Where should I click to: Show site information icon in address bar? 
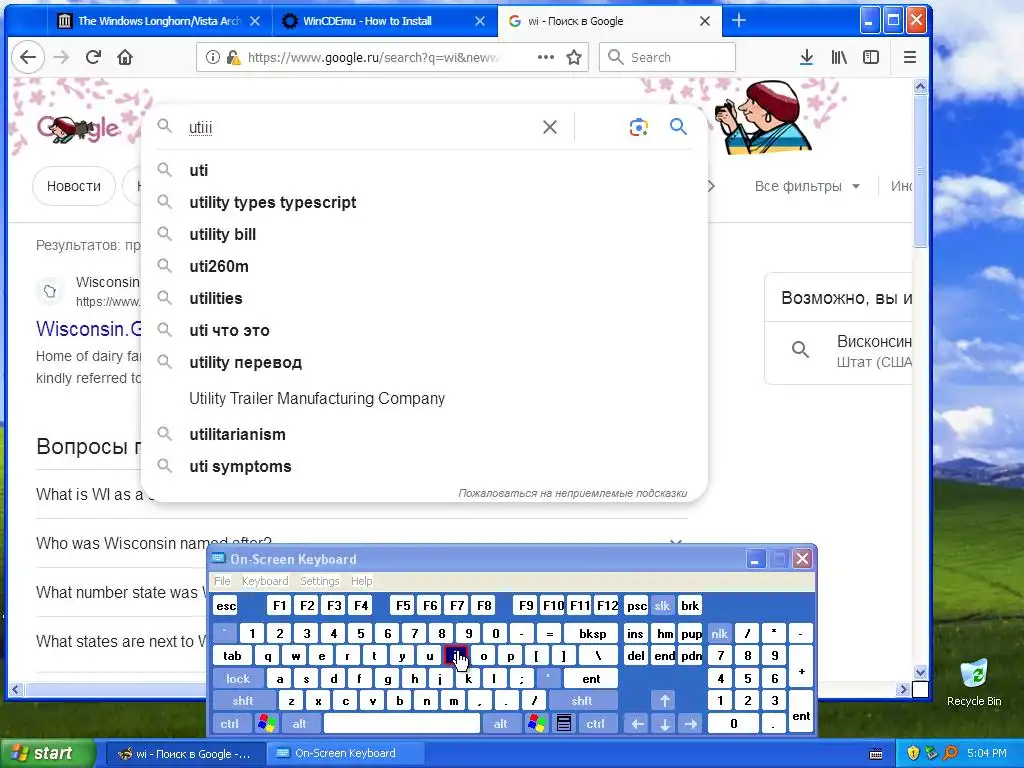click(212, 57)
